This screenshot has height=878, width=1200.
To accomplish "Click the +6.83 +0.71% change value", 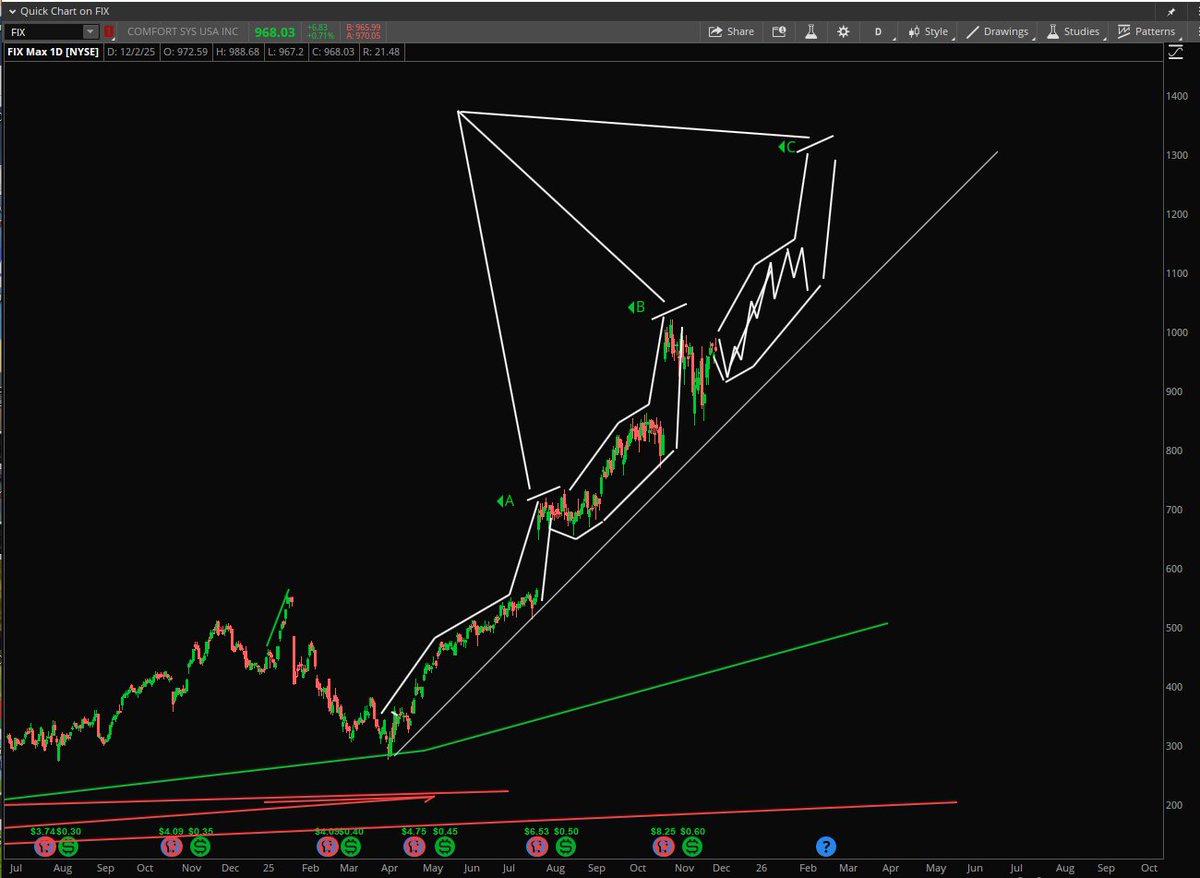I will 320,32.
